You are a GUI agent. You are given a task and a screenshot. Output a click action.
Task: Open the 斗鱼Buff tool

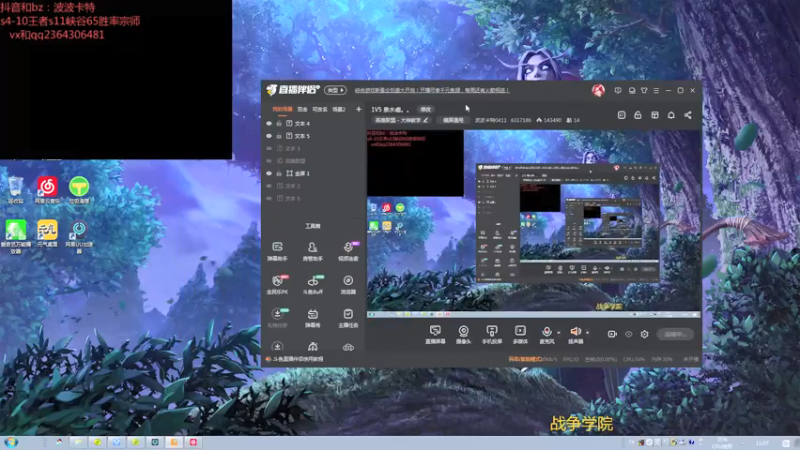pos(313,284)
